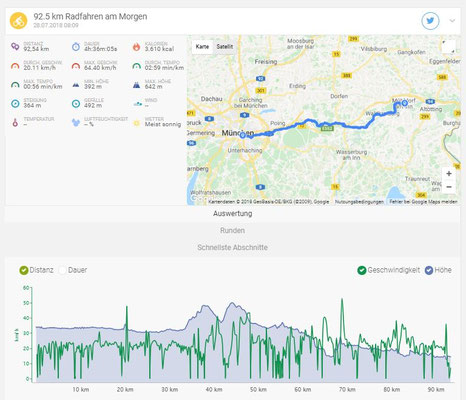The width and height of the screenshot is (466, 400).
Task: Expand the Schnellste Abschnitte section
Action: coord(232,247)
